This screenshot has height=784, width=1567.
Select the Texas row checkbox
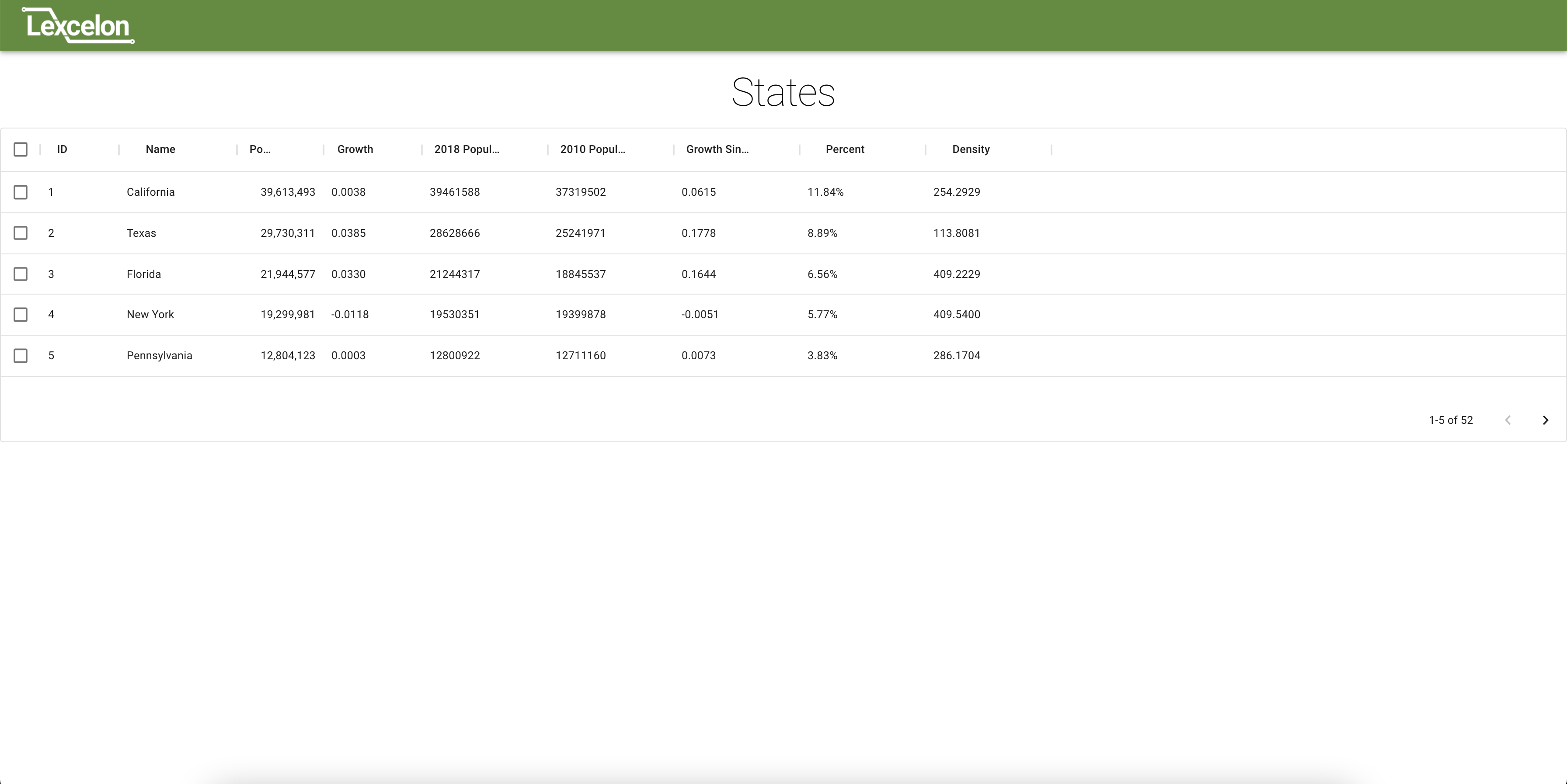tap(21, 233)
